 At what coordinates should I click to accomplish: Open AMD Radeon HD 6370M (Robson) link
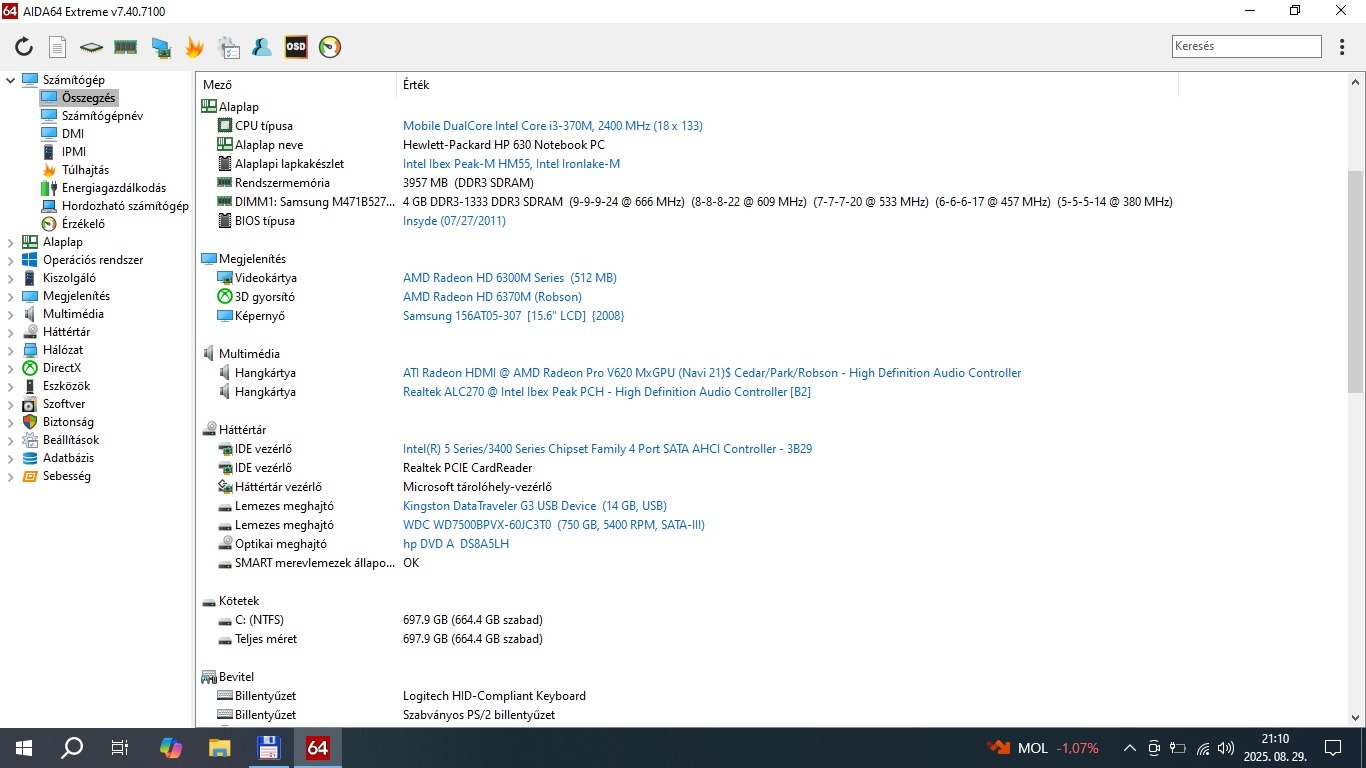(x=492, y=297)
